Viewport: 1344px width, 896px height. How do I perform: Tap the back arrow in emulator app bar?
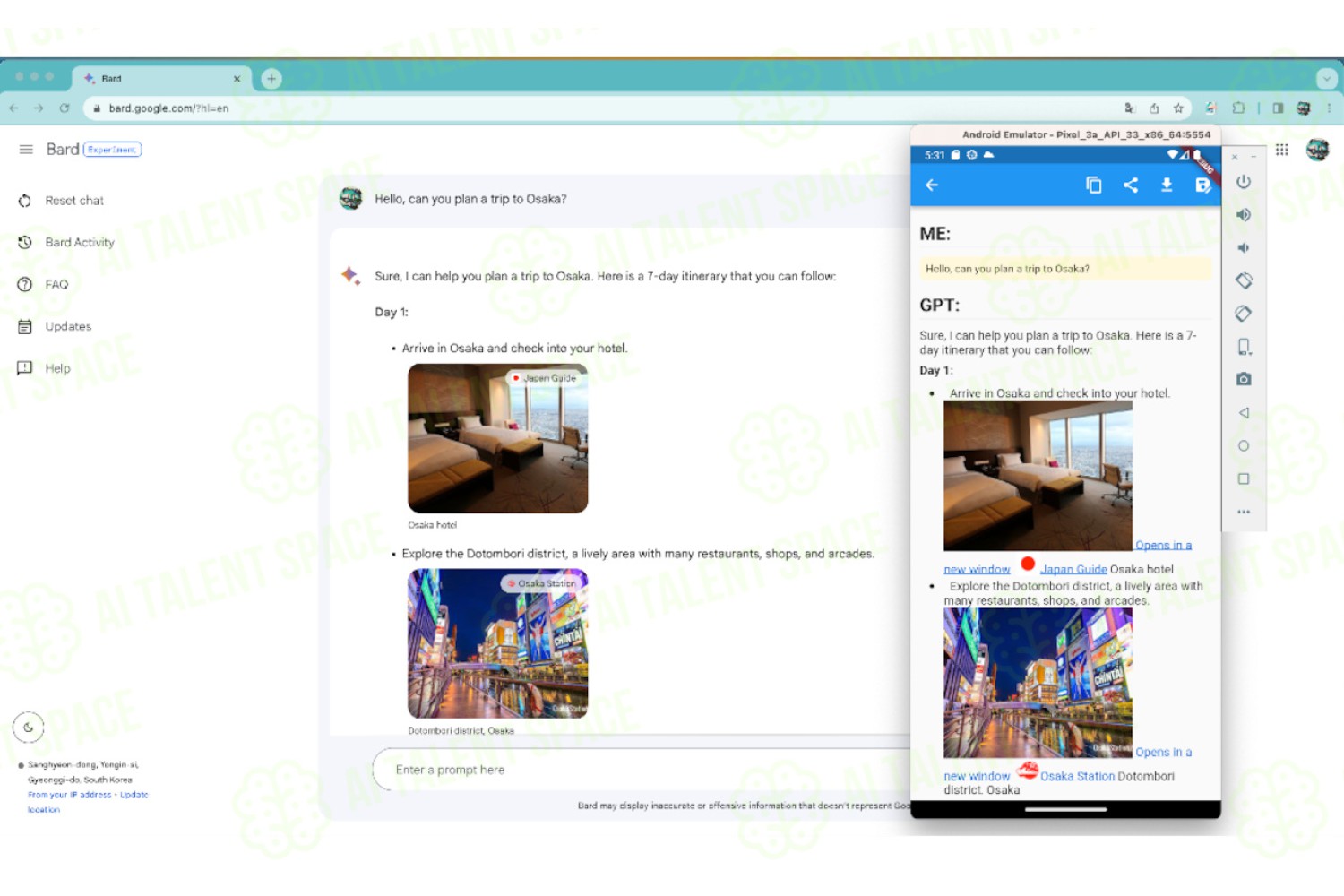(932, 185)
